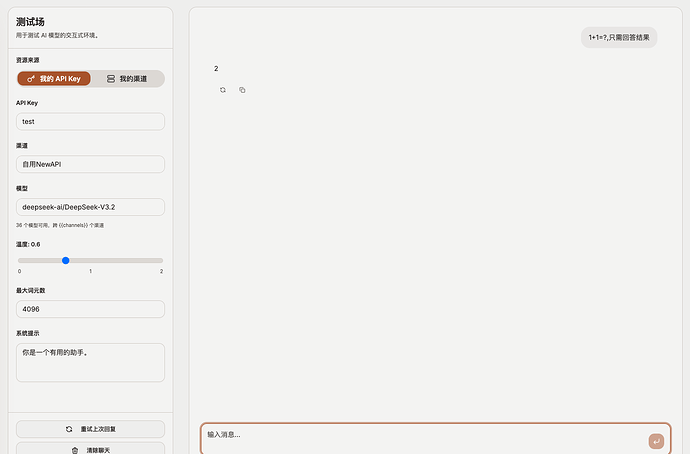
Task: Click the assistant reply text 2
Action: point(216,68)
